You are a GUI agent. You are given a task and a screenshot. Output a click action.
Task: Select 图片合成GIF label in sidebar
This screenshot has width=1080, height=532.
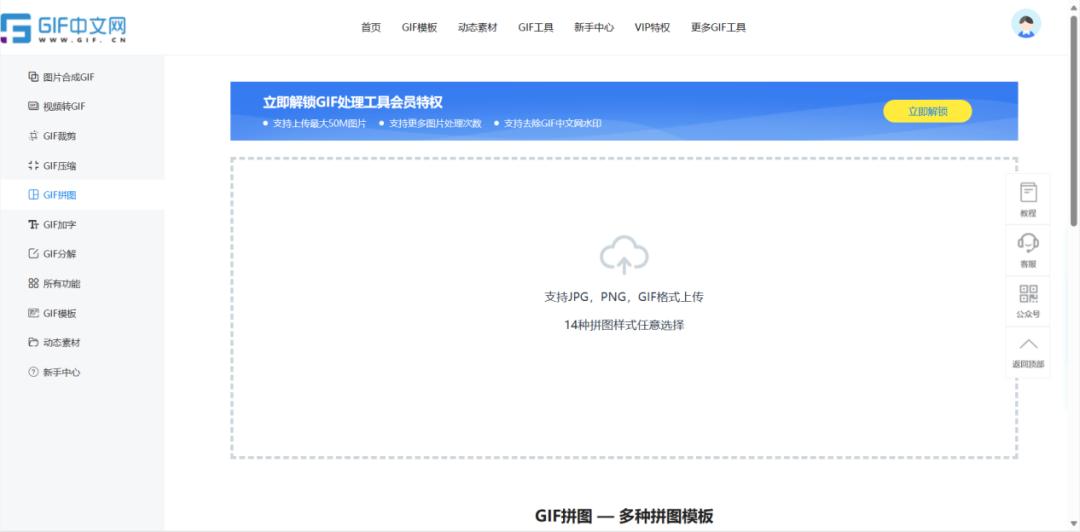pyautogui.click(x=69, y=77)
